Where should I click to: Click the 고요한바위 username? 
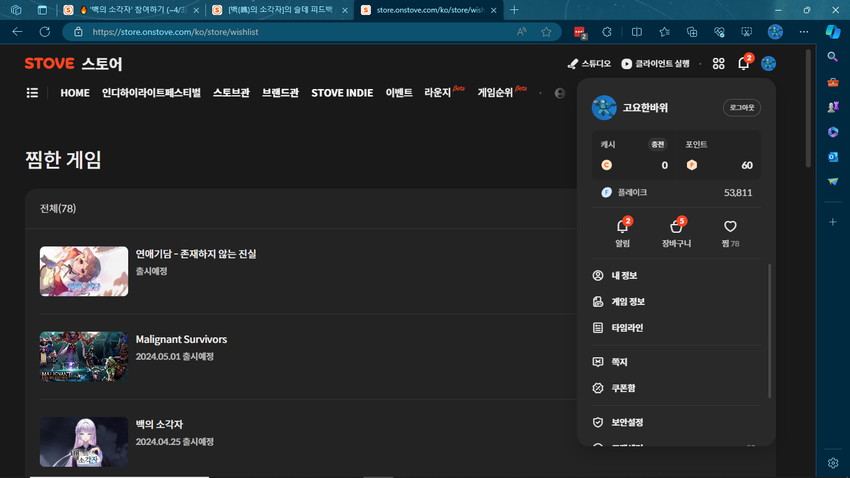pyautogui.click(x=645, y=107)
